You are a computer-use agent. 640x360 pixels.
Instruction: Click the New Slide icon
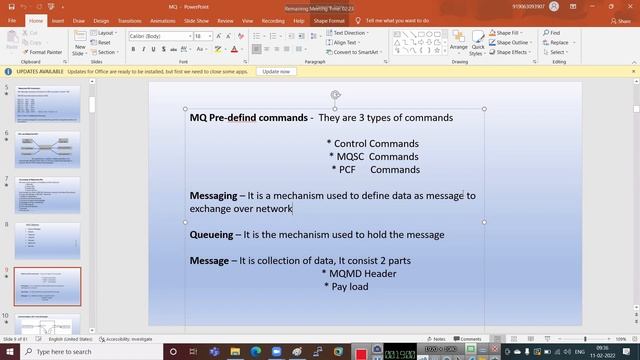[x=80, y=36]
